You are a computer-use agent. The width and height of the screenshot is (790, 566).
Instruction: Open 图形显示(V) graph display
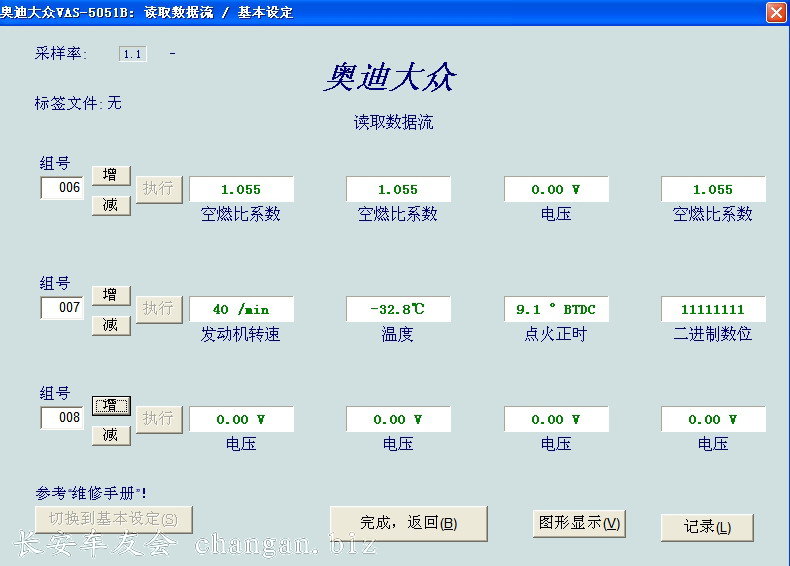click(579, 523)
